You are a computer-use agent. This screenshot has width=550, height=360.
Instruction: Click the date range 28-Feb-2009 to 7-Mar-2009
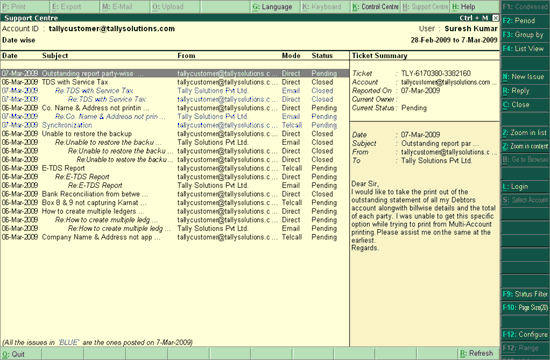454,40
